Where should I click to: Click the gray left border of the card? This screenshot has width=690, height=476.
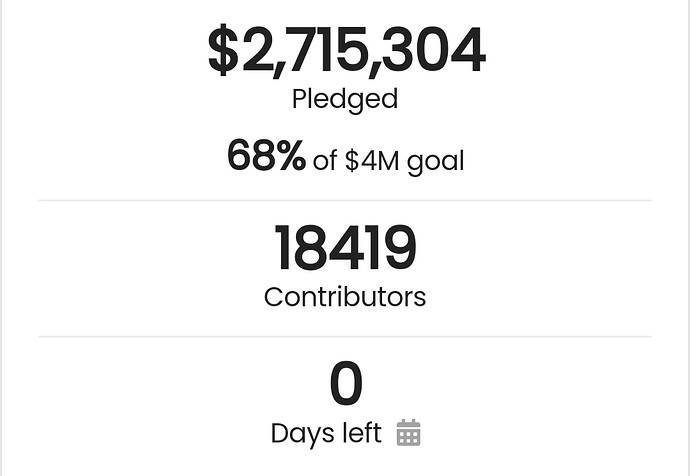[1, 238]
